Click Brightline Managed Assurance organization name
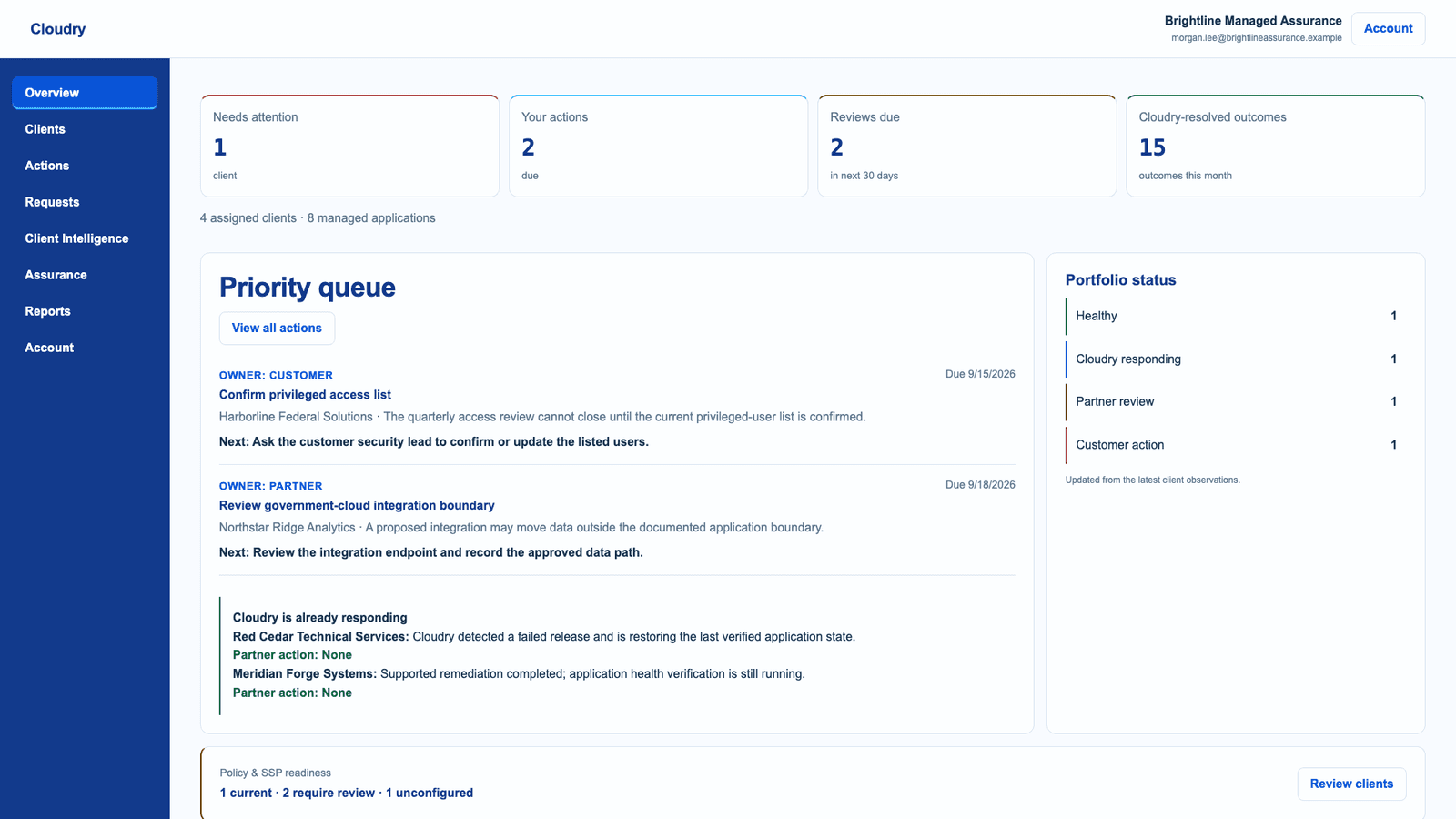Viewport: 1456px width, 819px height. pyautogui.click(x=1253, y=21)
